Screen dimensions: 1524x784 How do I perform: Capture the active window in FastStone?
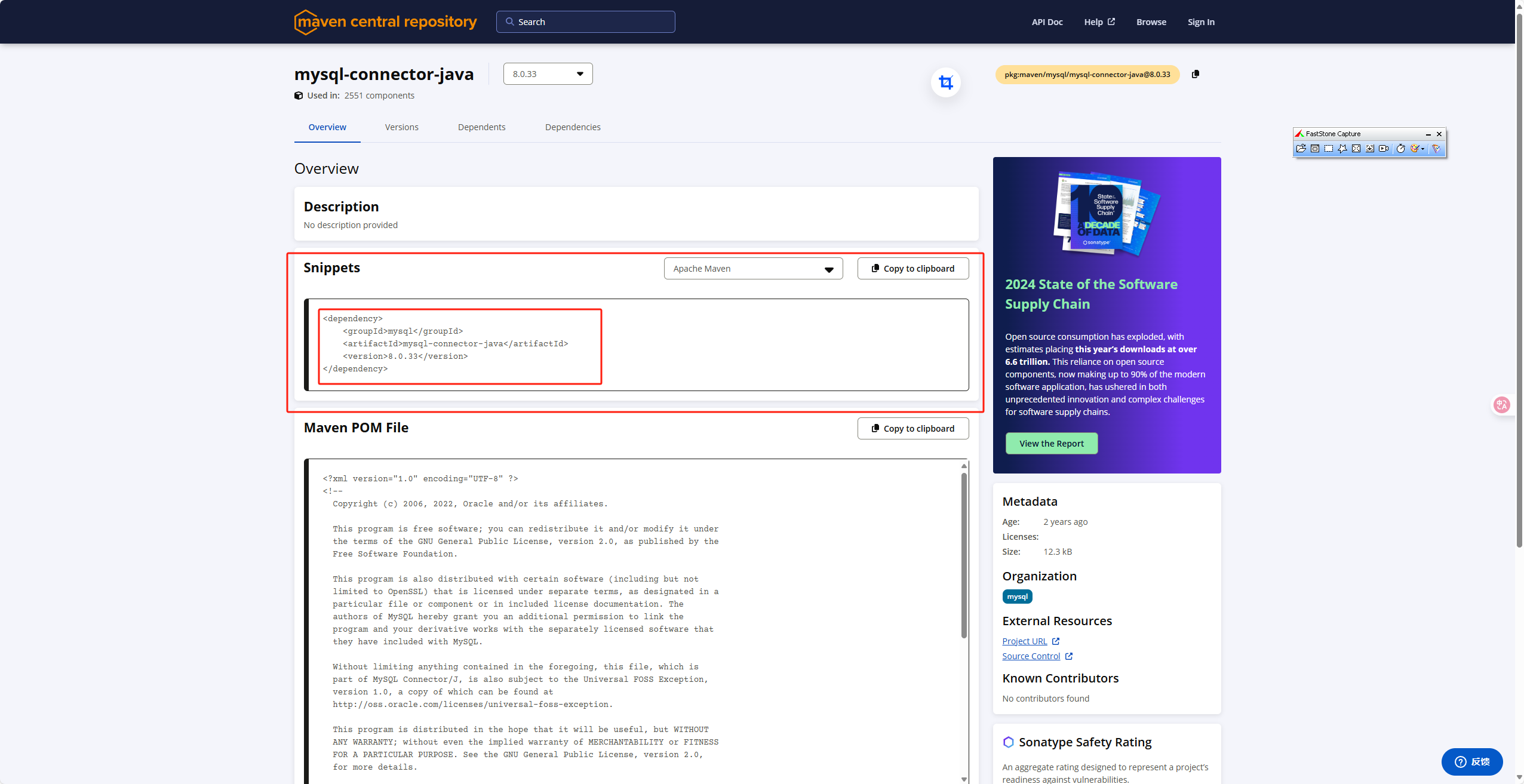click(1315, 150)
